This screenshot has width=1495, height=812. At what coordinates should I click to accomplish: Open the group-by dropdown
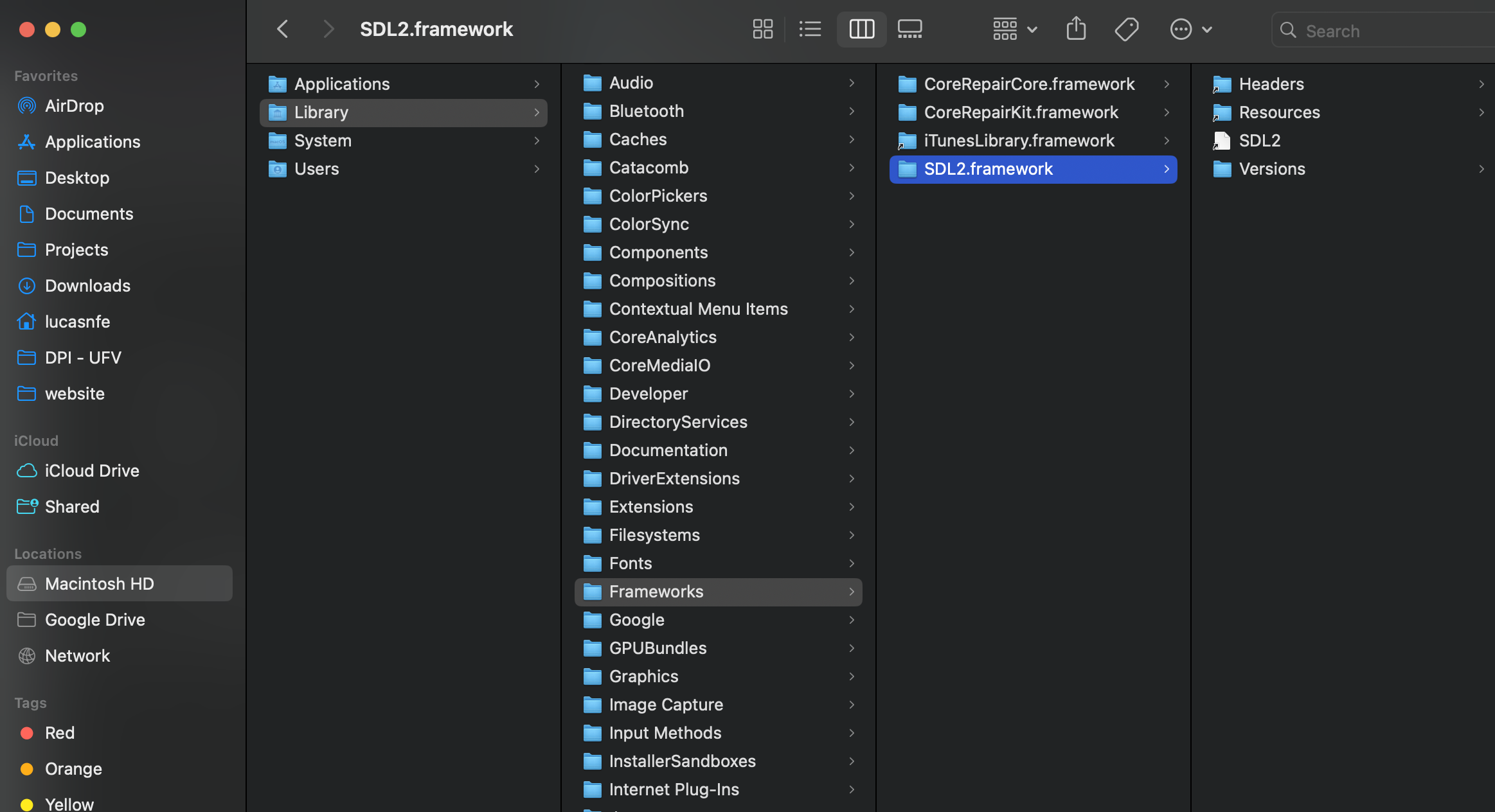pyautogui.click(x=1015, y=30)
